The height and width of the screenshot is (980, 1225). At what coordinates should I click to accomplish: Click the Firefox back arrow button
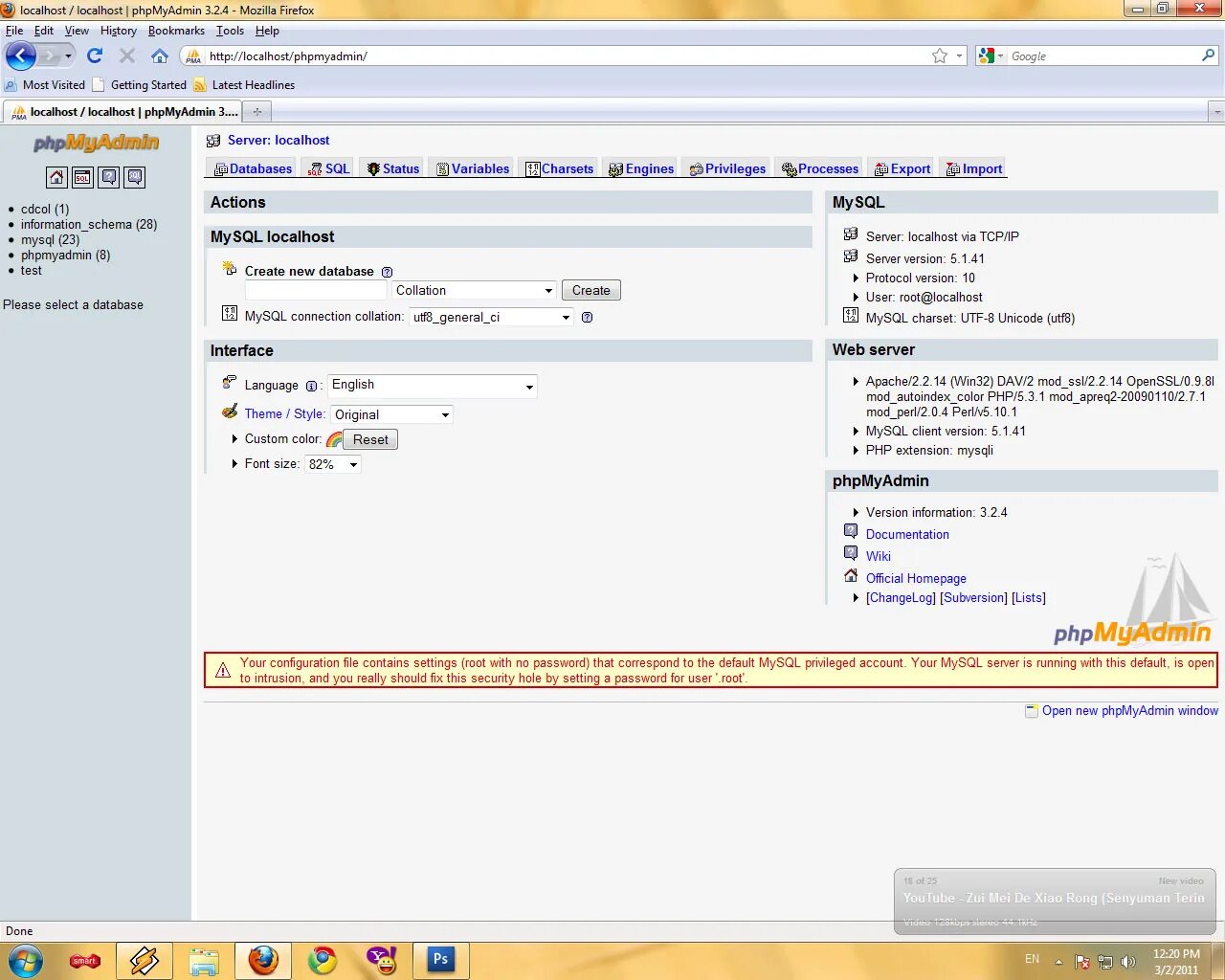(21, 56)
